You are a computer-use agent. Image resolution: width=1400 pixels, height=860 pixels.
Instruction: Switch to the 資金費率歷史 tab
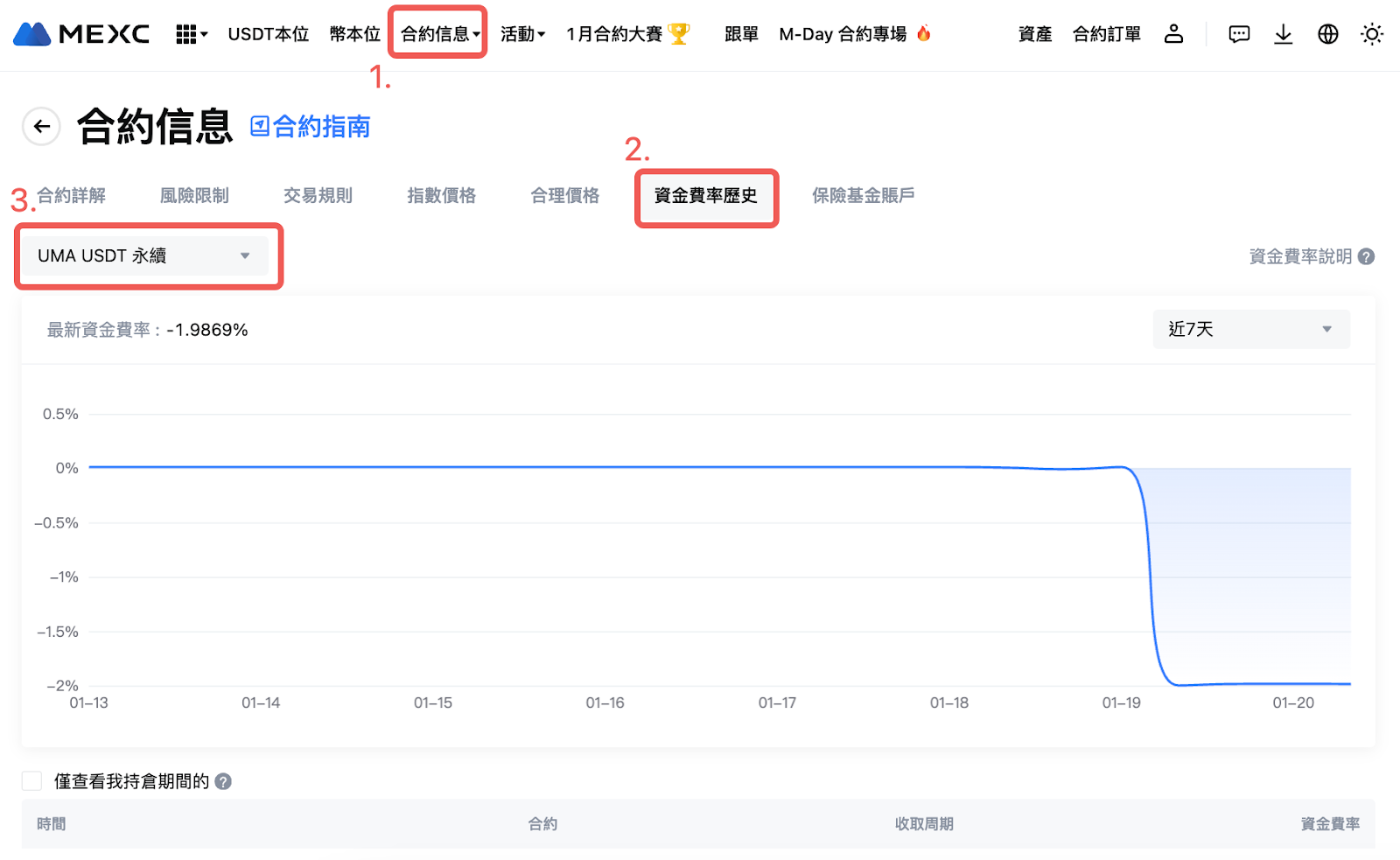coord(705,196)
